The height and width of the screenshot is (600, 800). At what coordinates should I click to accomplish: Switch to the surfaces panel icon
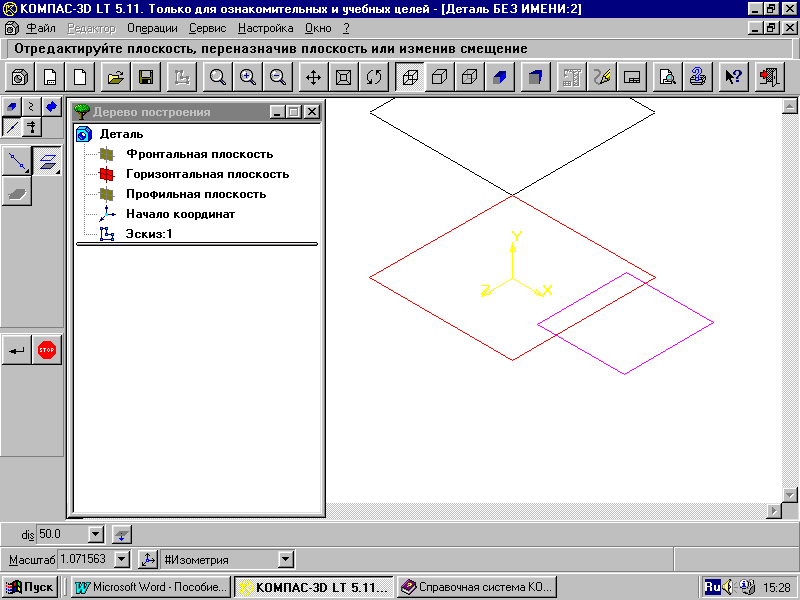[x=52, y=107]
